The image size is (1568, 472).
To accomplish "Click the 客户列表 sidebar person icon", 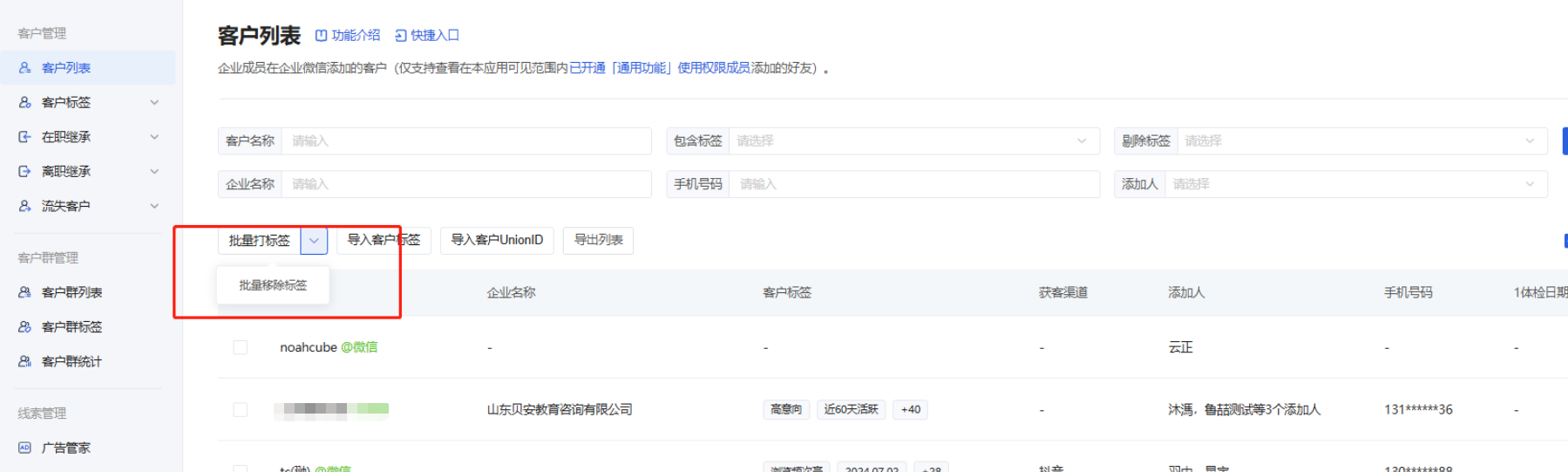I will [25, 68].
